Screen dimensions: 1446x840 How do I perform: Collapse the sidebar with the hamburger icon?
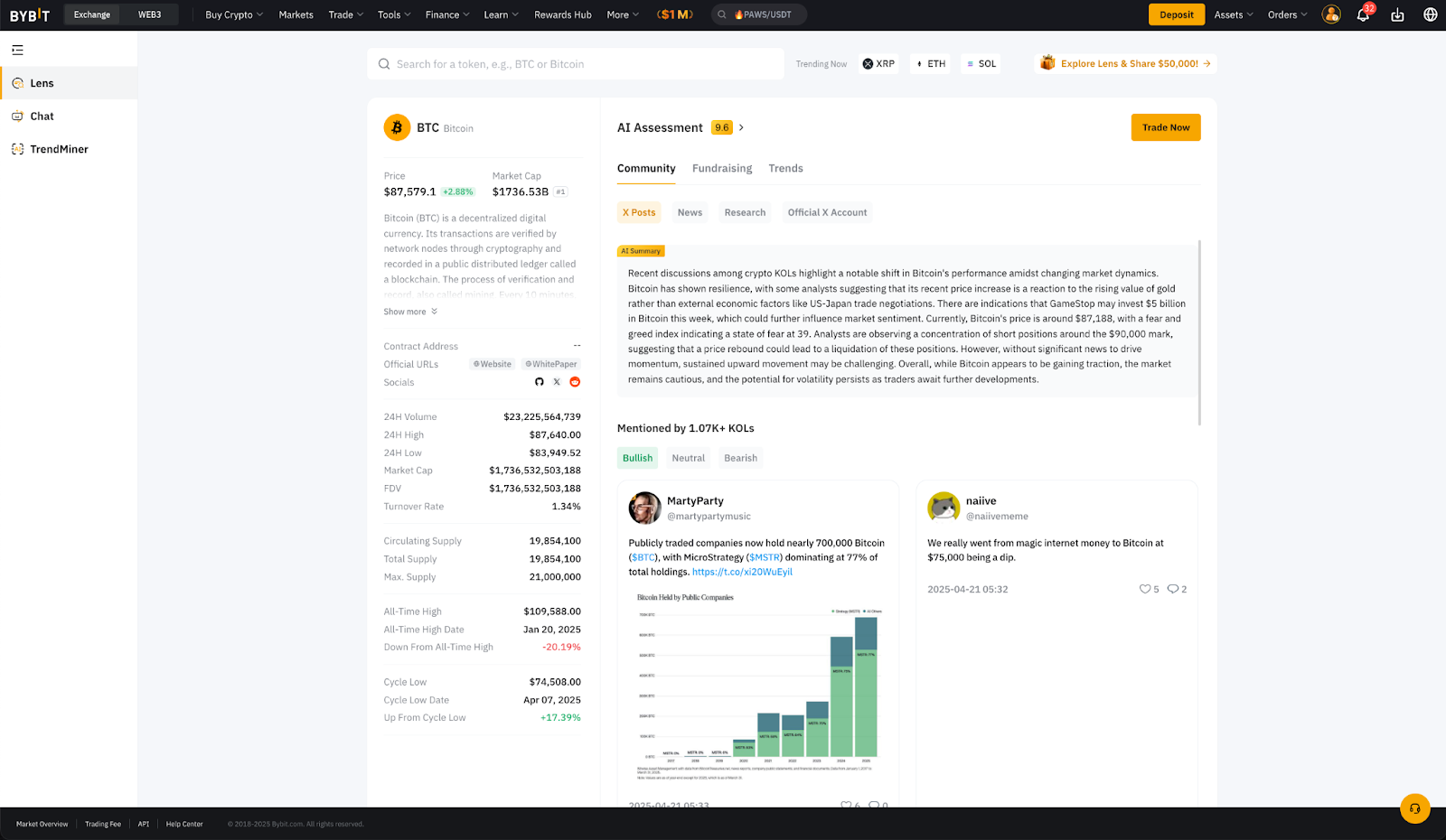coord(18,51)
